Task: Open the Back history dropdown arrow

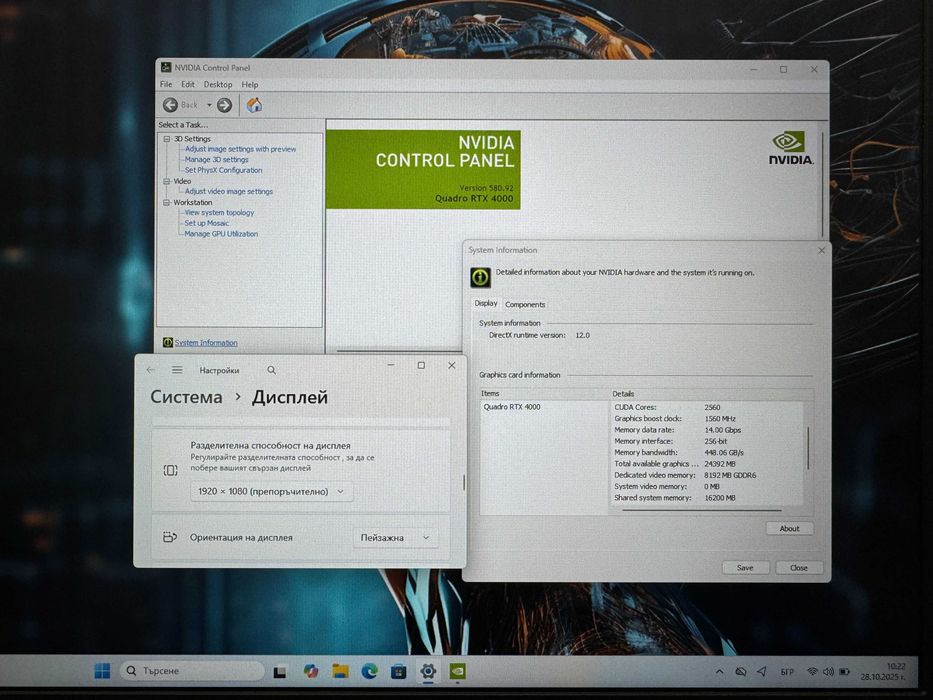Action: click(209, 105)
